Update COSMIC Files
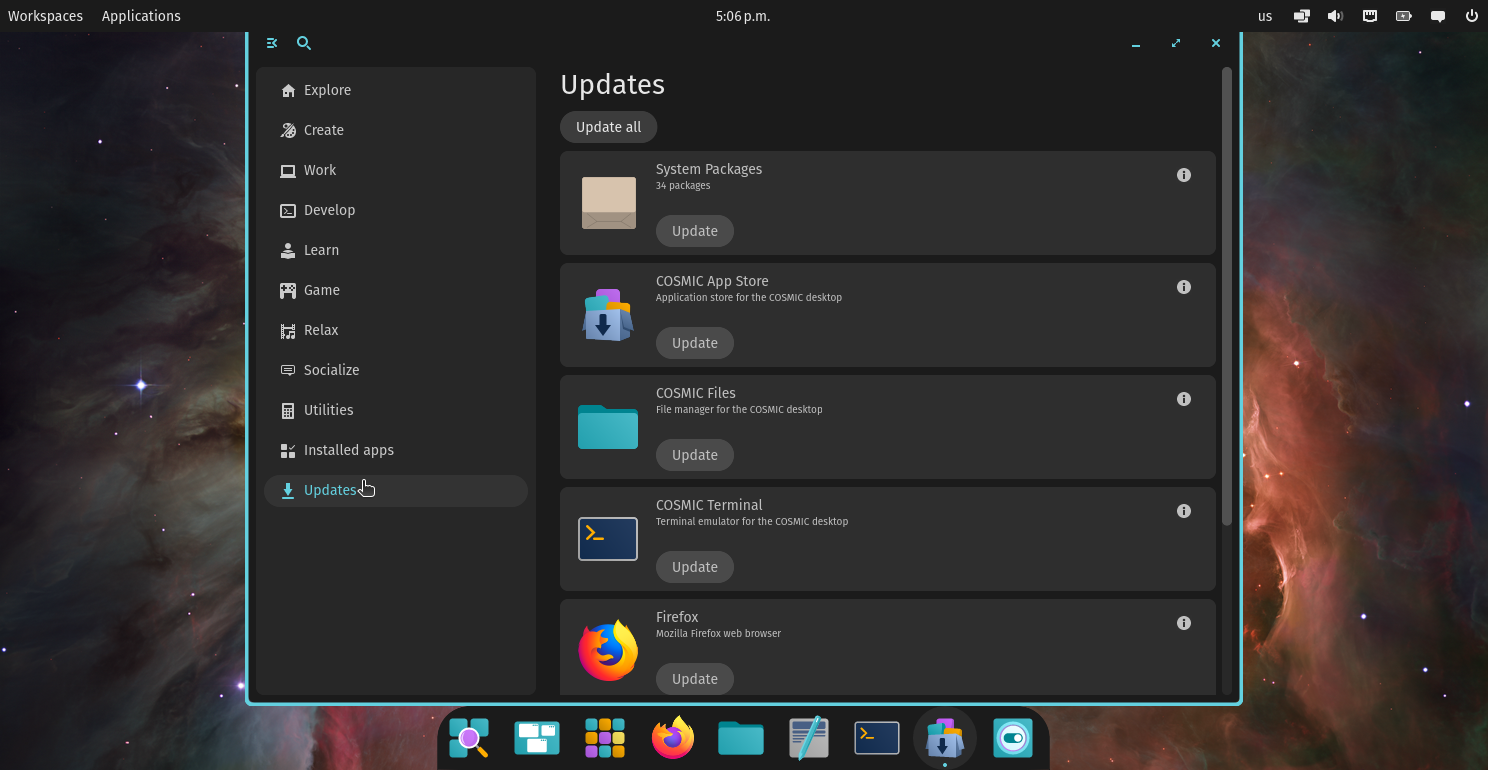Screen dimensions: 1488x770 click(x=695, y=455)
